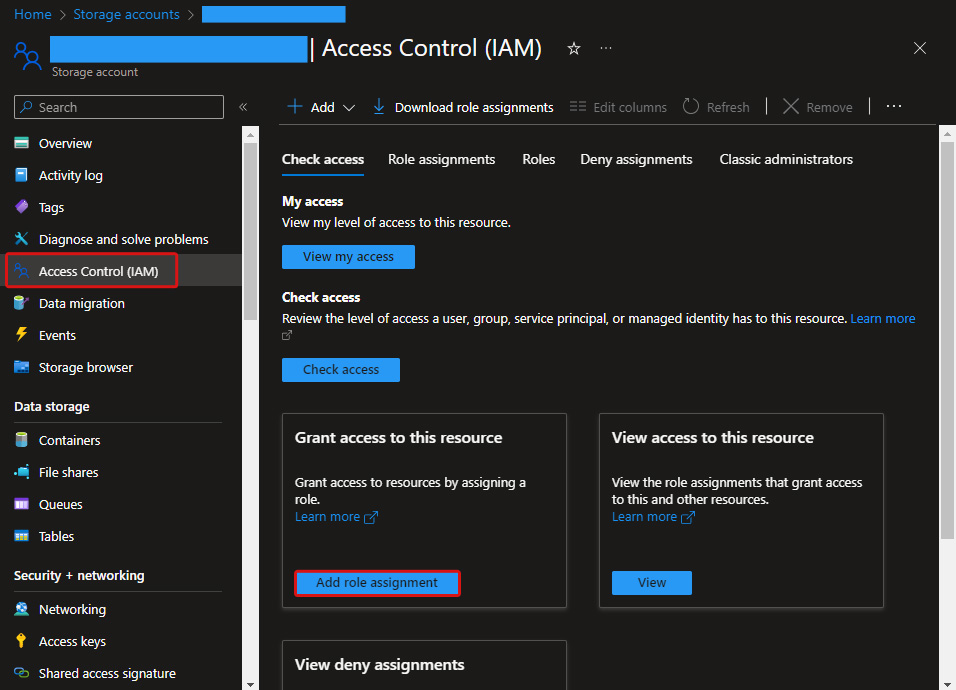The width and height of the screenshot is (956, 690).
Task: Switch to the Check access tab
Action: pos(323,160)
